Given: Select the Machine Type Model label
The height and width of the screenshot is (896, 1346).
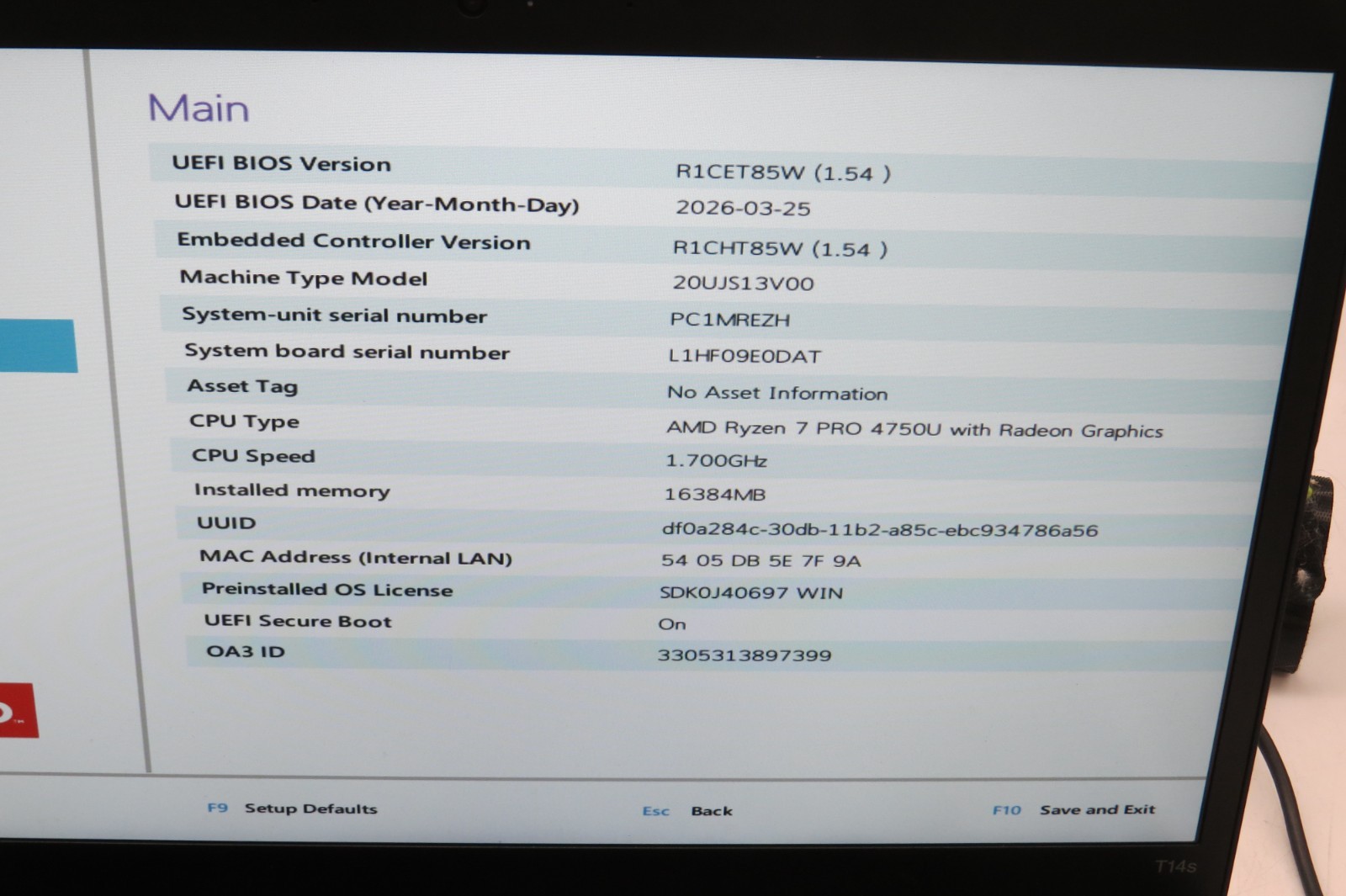Looking at the screenshot, I should (x=304, y=278).
